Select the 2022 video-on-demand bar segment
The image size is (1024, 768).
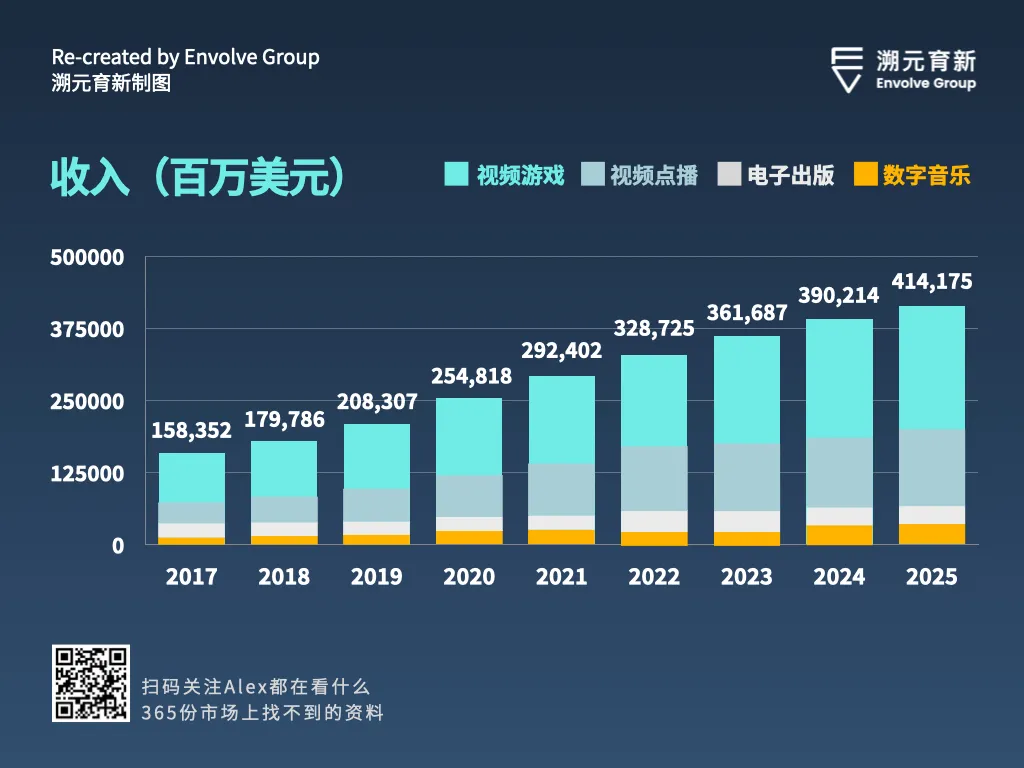pyautogui.click(x=654, y=479)
